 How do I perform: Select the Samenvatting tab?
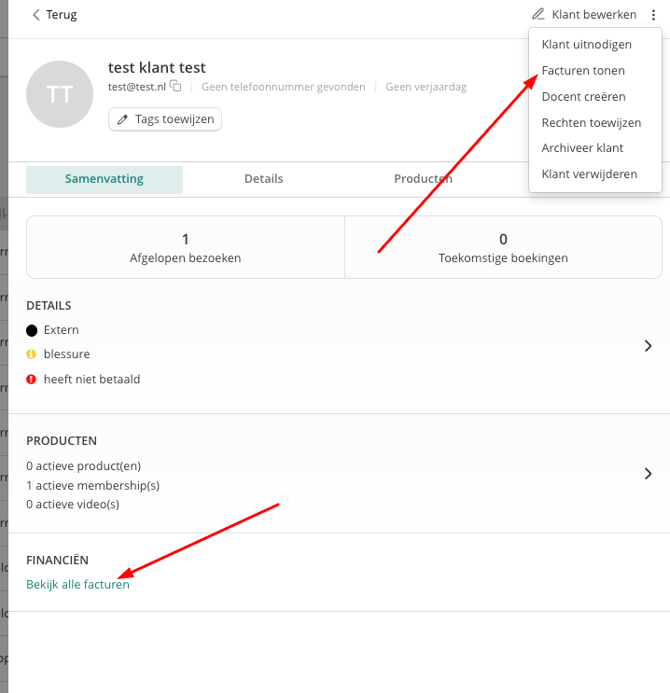[x=104, y=179]
